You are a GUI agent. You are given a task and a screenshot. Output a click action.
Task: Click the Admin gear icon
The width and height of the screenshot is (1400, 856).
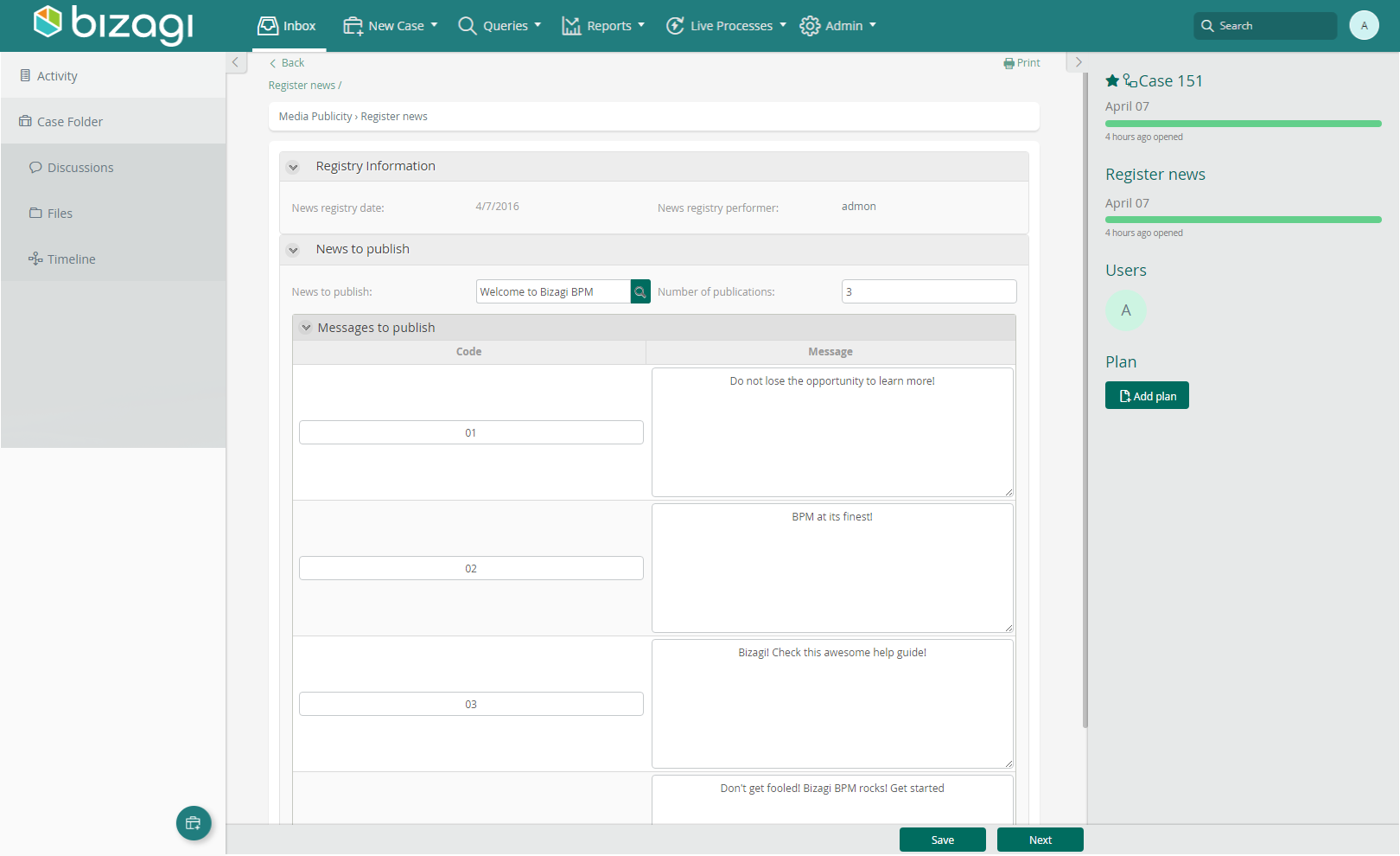pyautogui.click(x=810, y=26)
